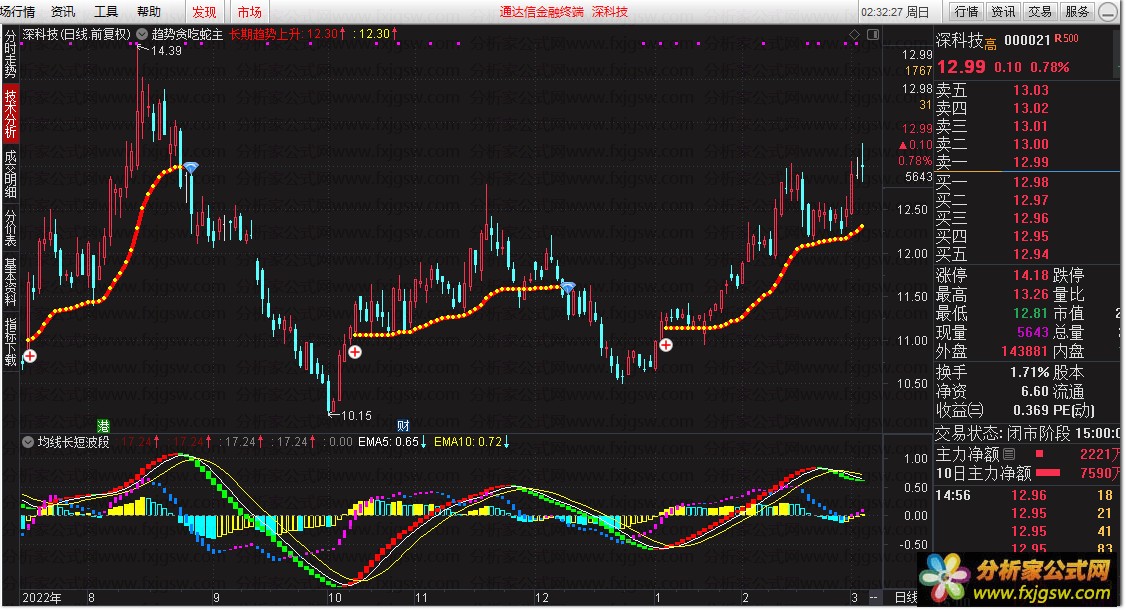Click the 涨停 14.18 value
The image size is (1127, 610).
pos(1031,276)
